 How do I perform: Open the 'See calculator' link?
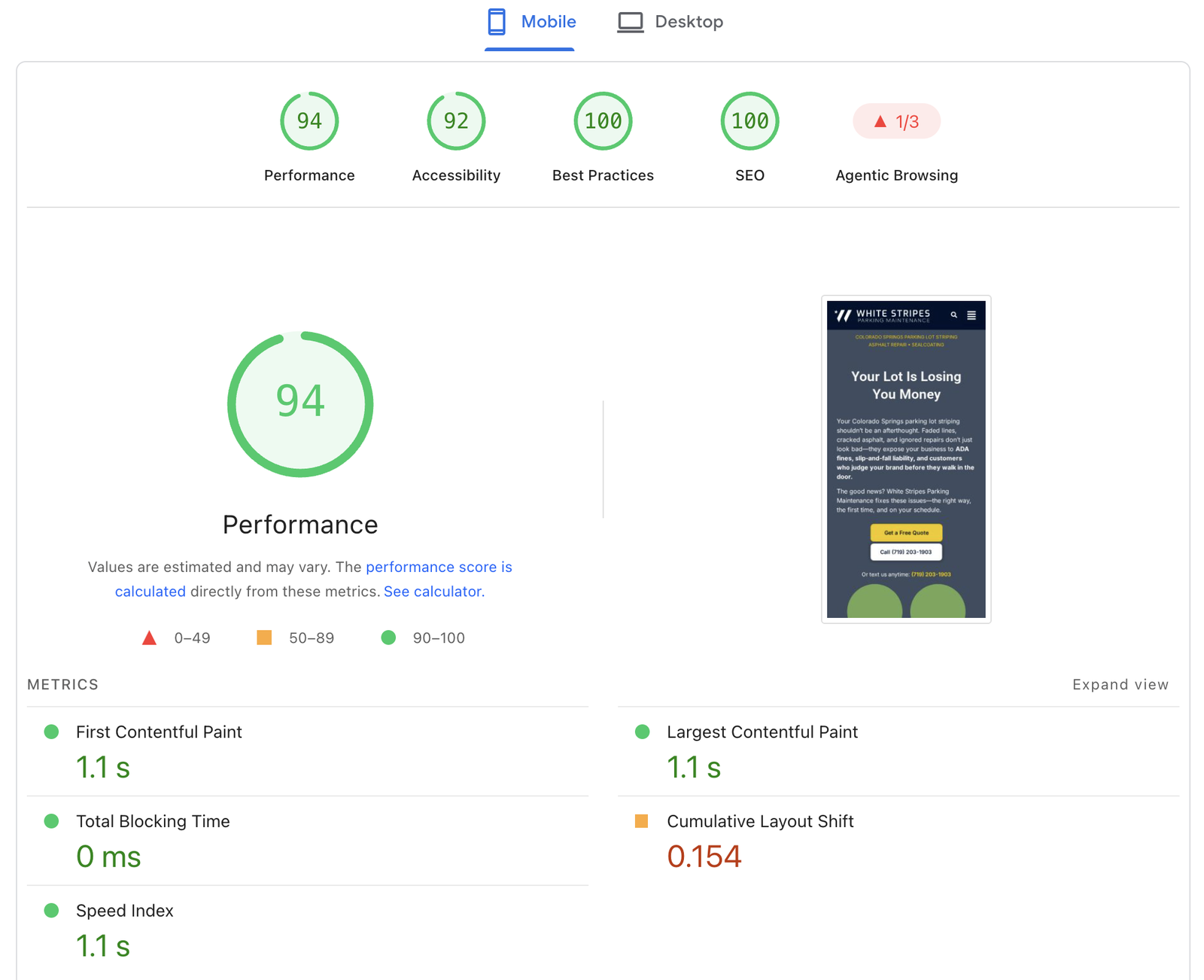click(x=433, y=592)
